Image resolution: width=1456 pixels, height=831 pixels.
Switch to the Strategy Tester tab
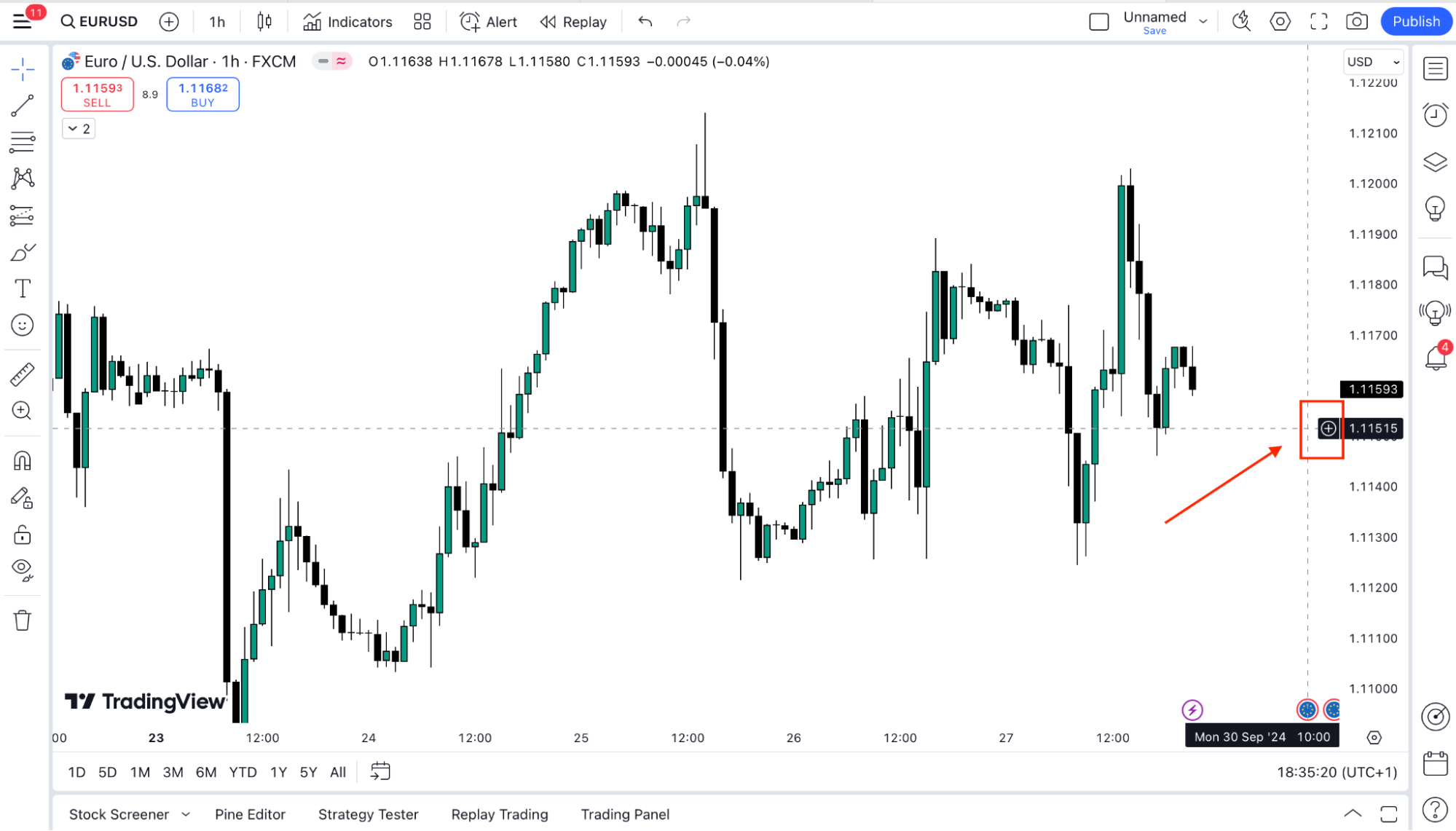tap(368, 814)
